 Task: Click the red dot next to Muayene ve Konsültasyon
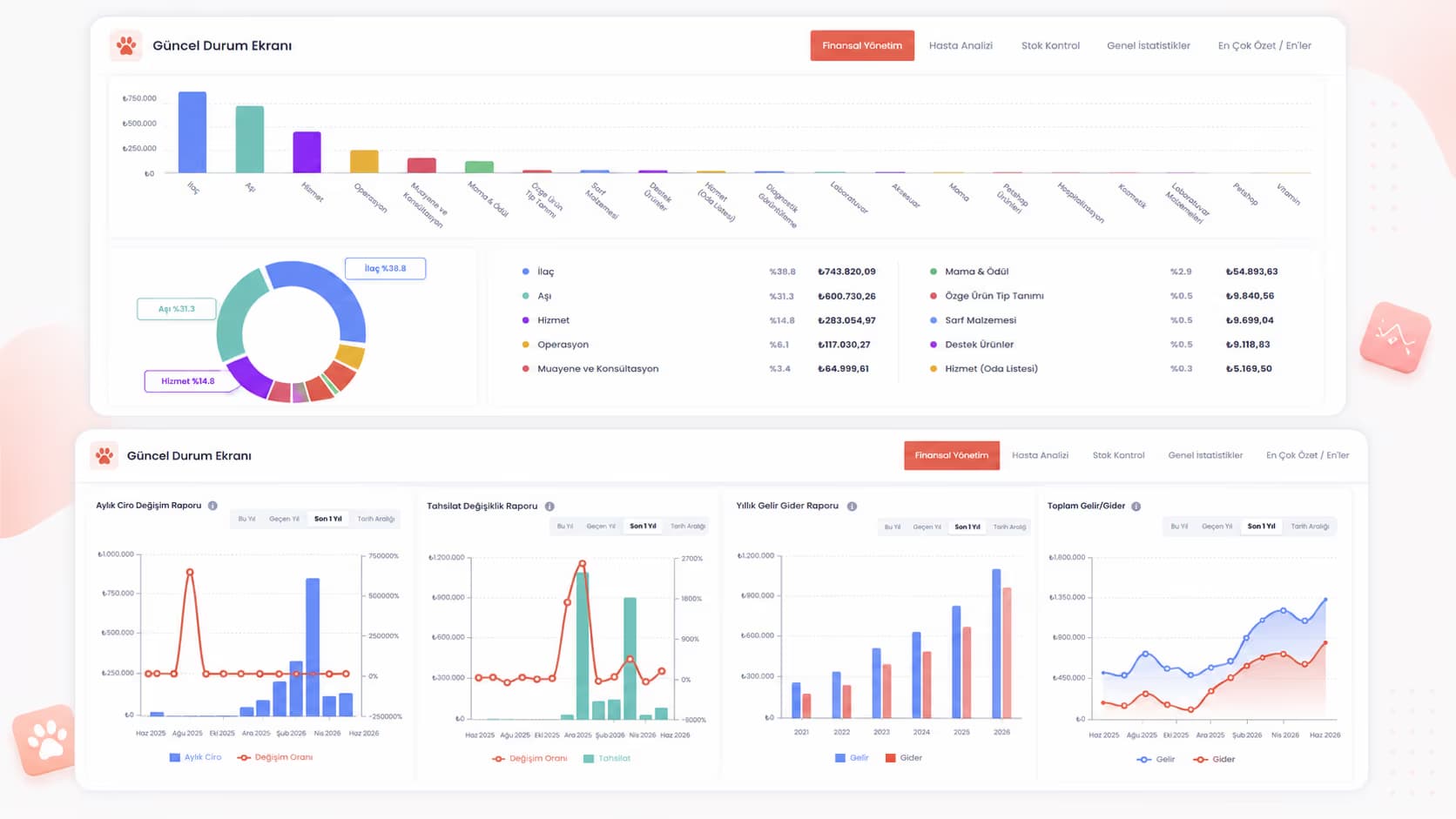[525, 369]
